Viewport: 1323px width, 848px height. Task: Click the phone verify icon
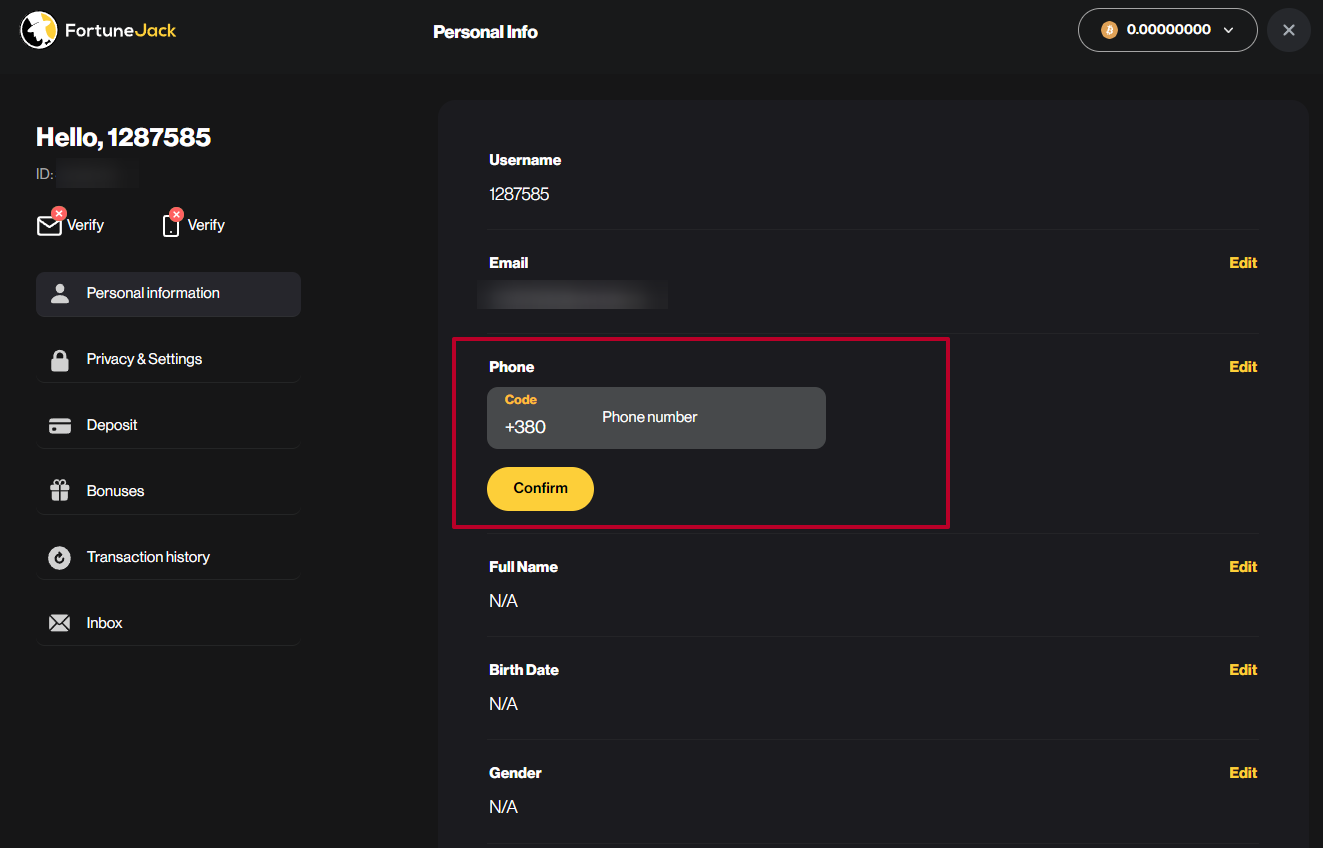[x=172, y=224]
